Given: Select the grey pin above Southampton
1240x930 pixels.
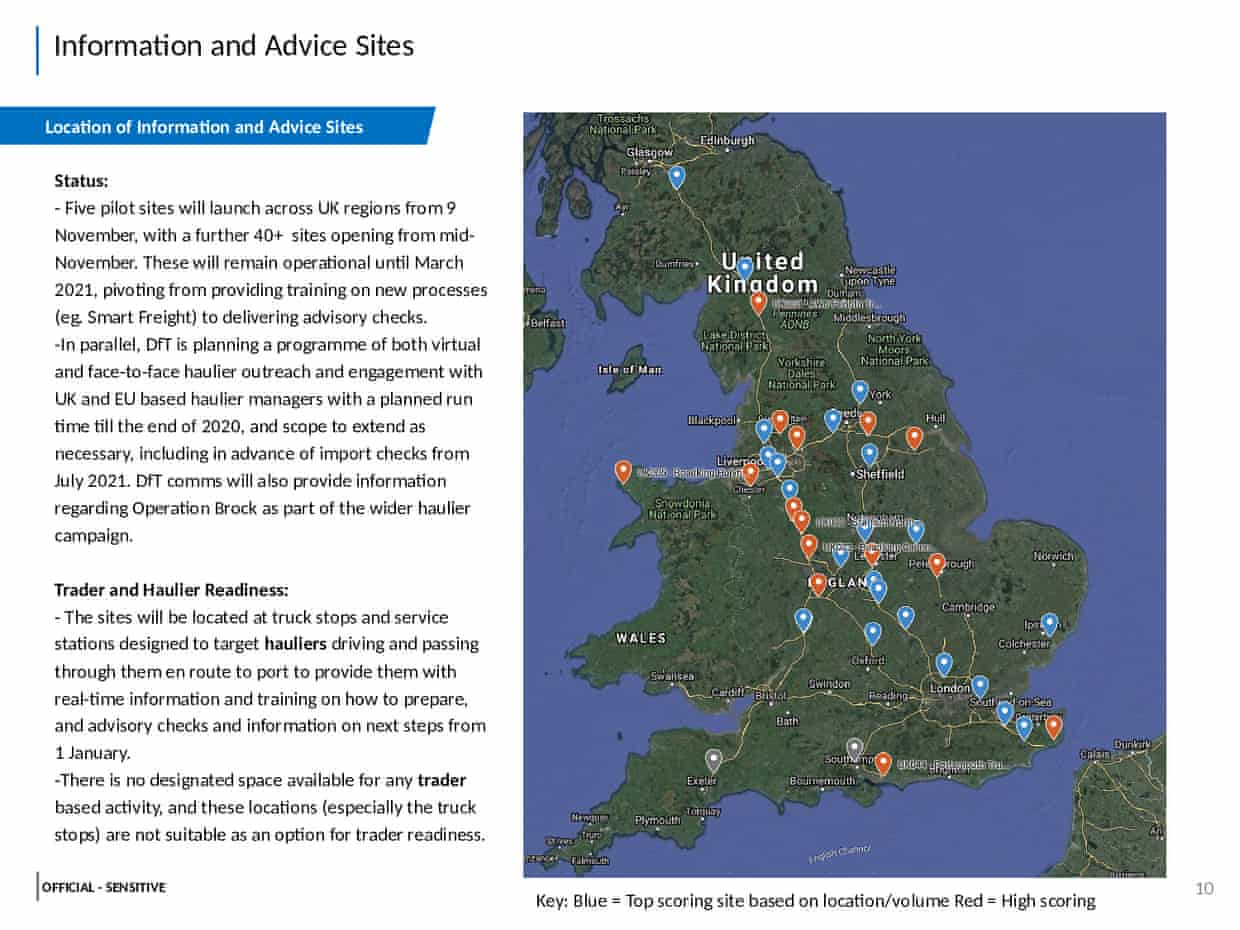Looking at the screenshot, I should pos(854,747).
